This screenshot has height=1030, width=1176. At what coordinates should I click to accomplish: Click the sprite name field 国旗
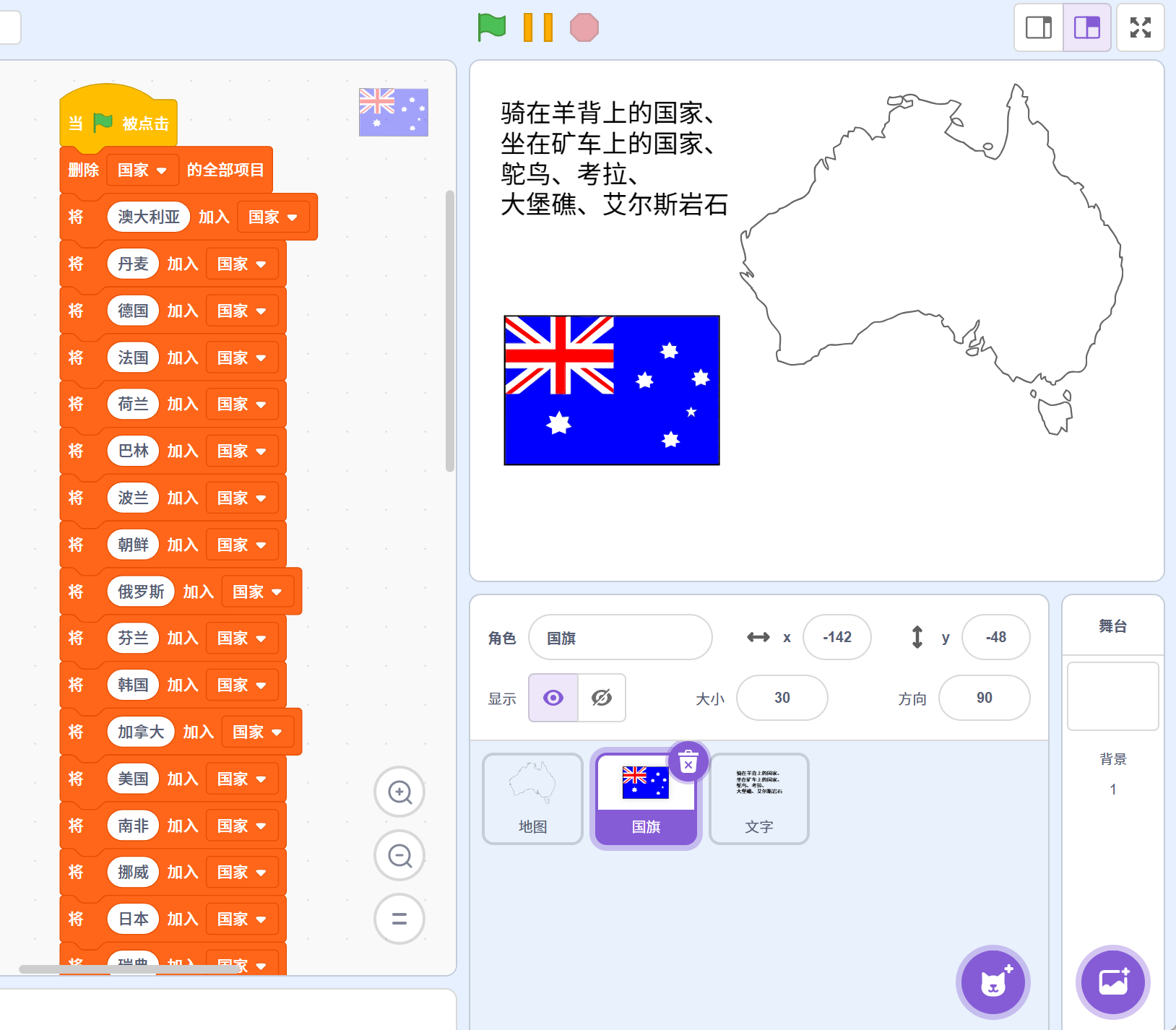click(620, 638)
